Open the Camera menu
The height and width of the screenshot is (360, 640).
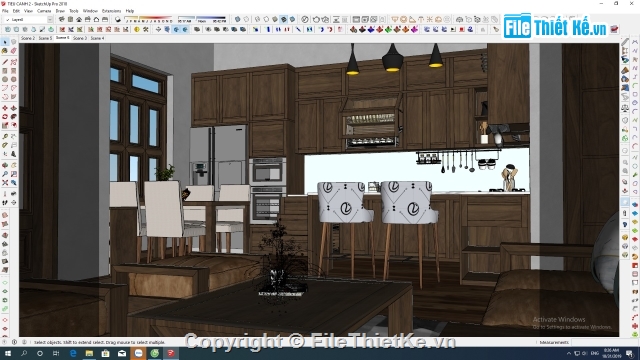click(x=44, y=11)
